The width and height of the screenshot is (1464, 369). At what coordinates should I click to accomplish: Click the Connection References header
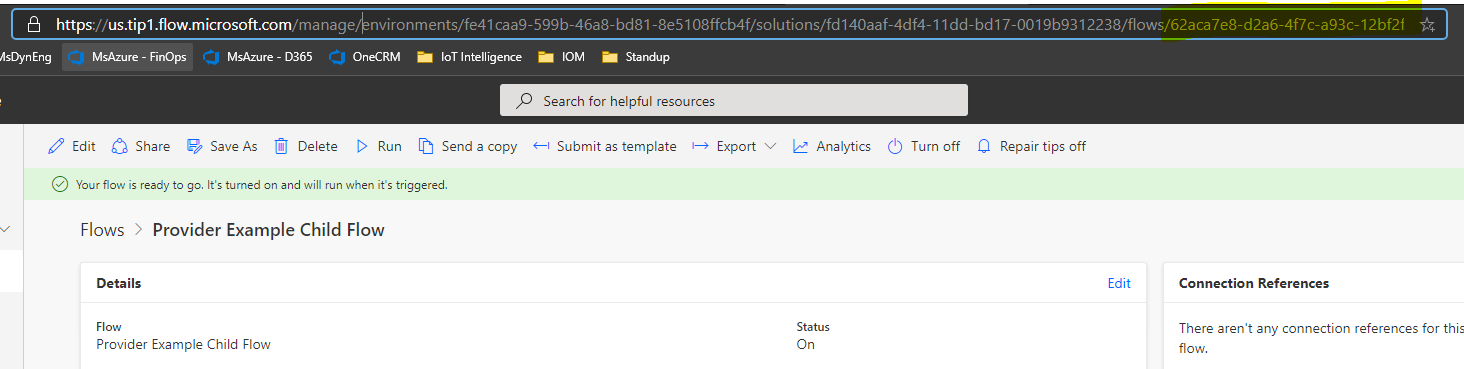click(1254, 283)
